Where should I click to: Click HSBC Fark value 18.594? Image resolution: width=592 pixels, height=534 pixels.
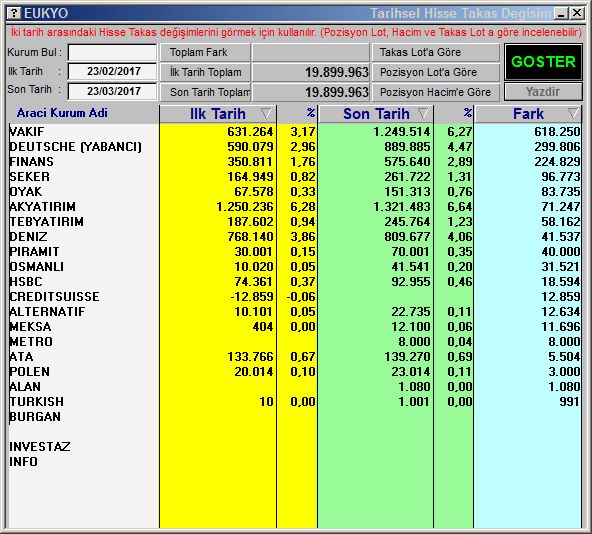561,282
